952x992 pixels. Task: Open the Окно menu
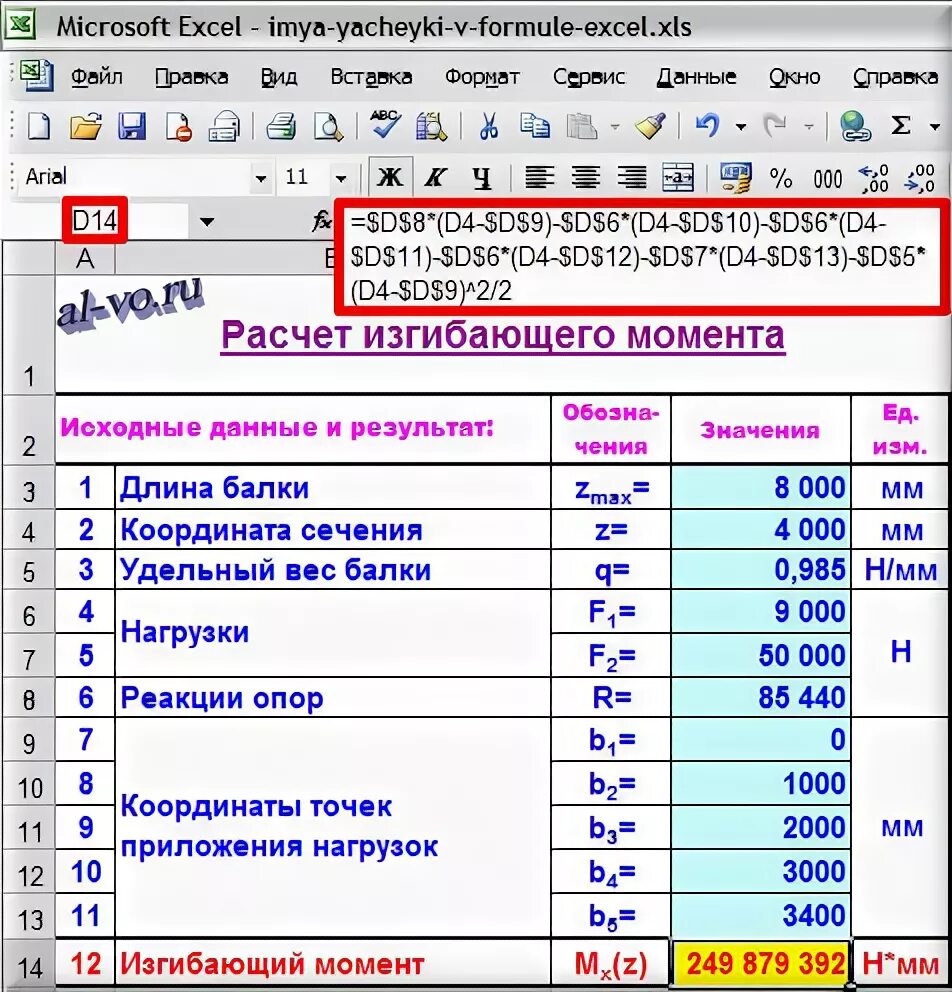[x=794, y=77]
